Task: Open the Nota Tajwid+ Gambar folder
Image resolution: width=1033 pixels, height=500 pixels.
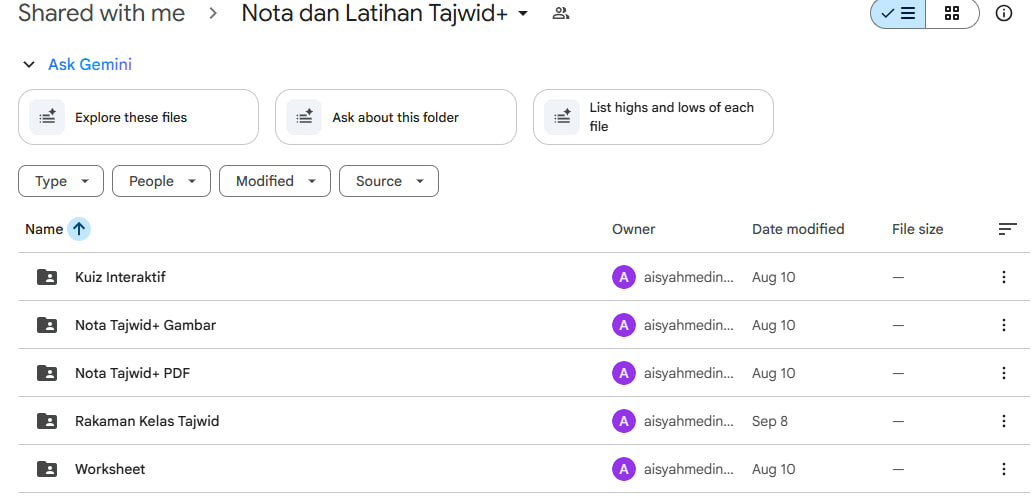Action: click(x=145, y=325)
